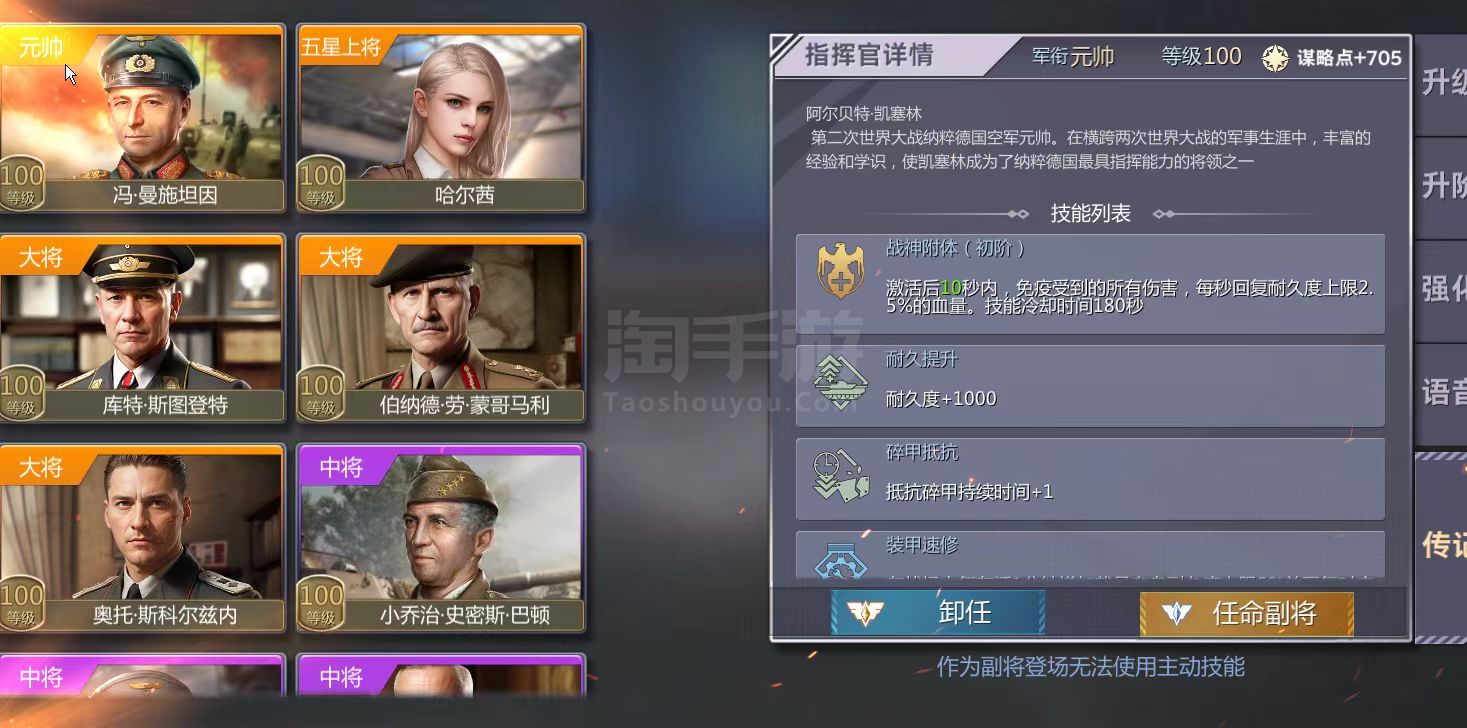Click the 战神附体 skill eagle icon

(x=841, y=271)
